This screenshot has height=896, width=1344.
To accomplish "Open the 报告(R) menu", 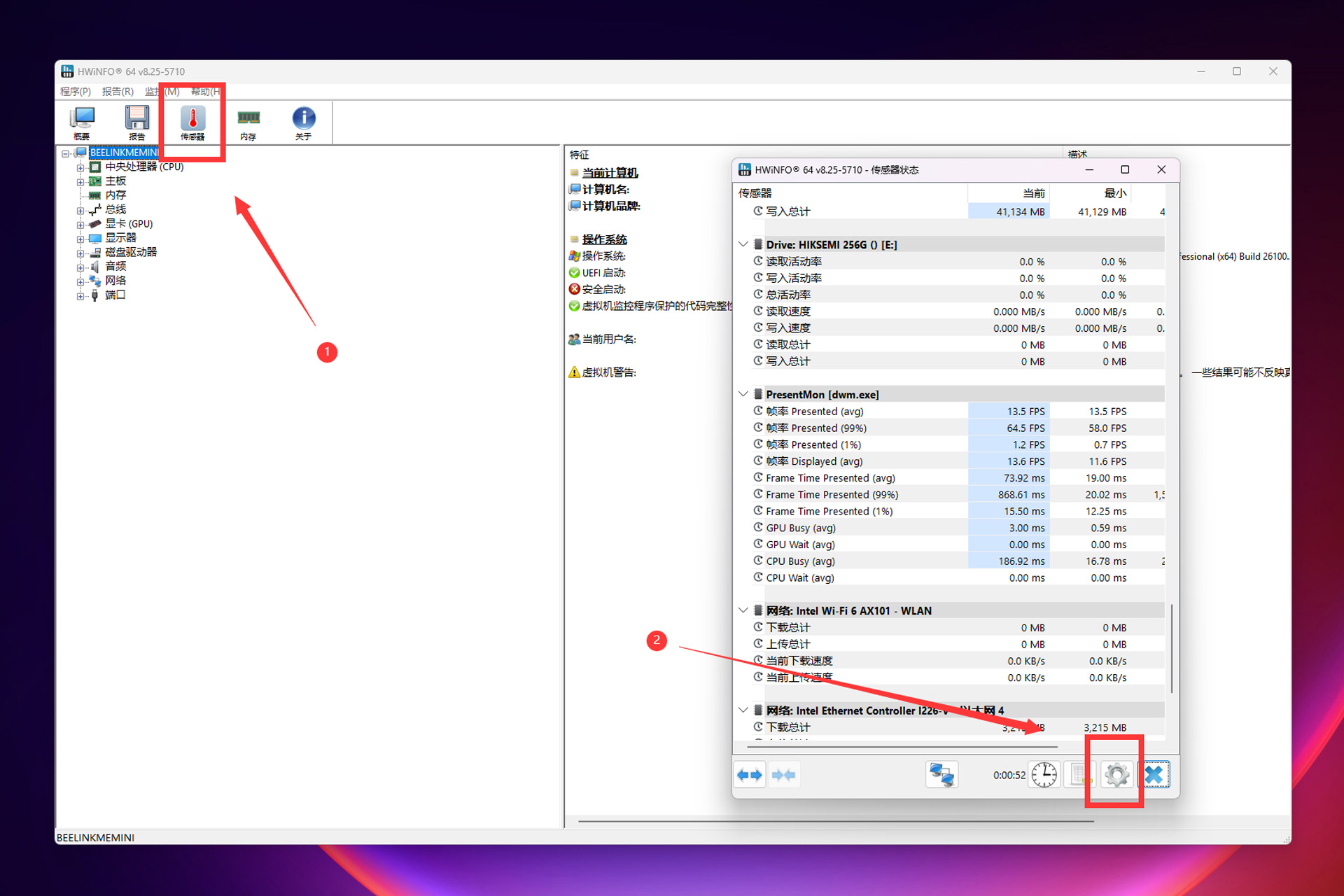I will point(118,92).
